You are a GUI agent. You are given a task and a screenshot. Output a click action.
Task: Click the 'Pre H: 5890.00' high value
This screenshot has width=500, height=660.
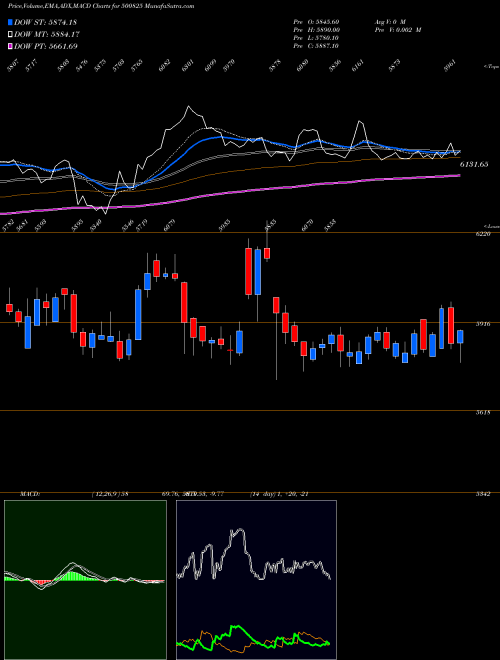click(x=317, y=30)
